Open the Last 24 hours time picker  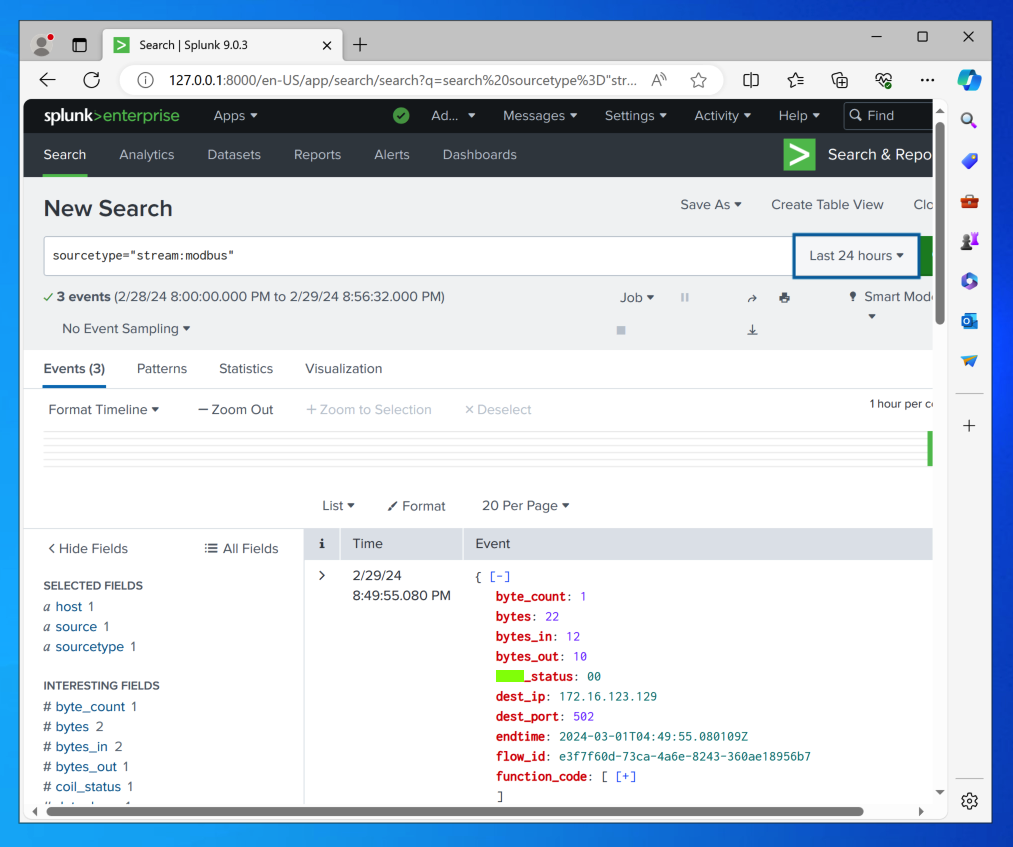(856, 256)
